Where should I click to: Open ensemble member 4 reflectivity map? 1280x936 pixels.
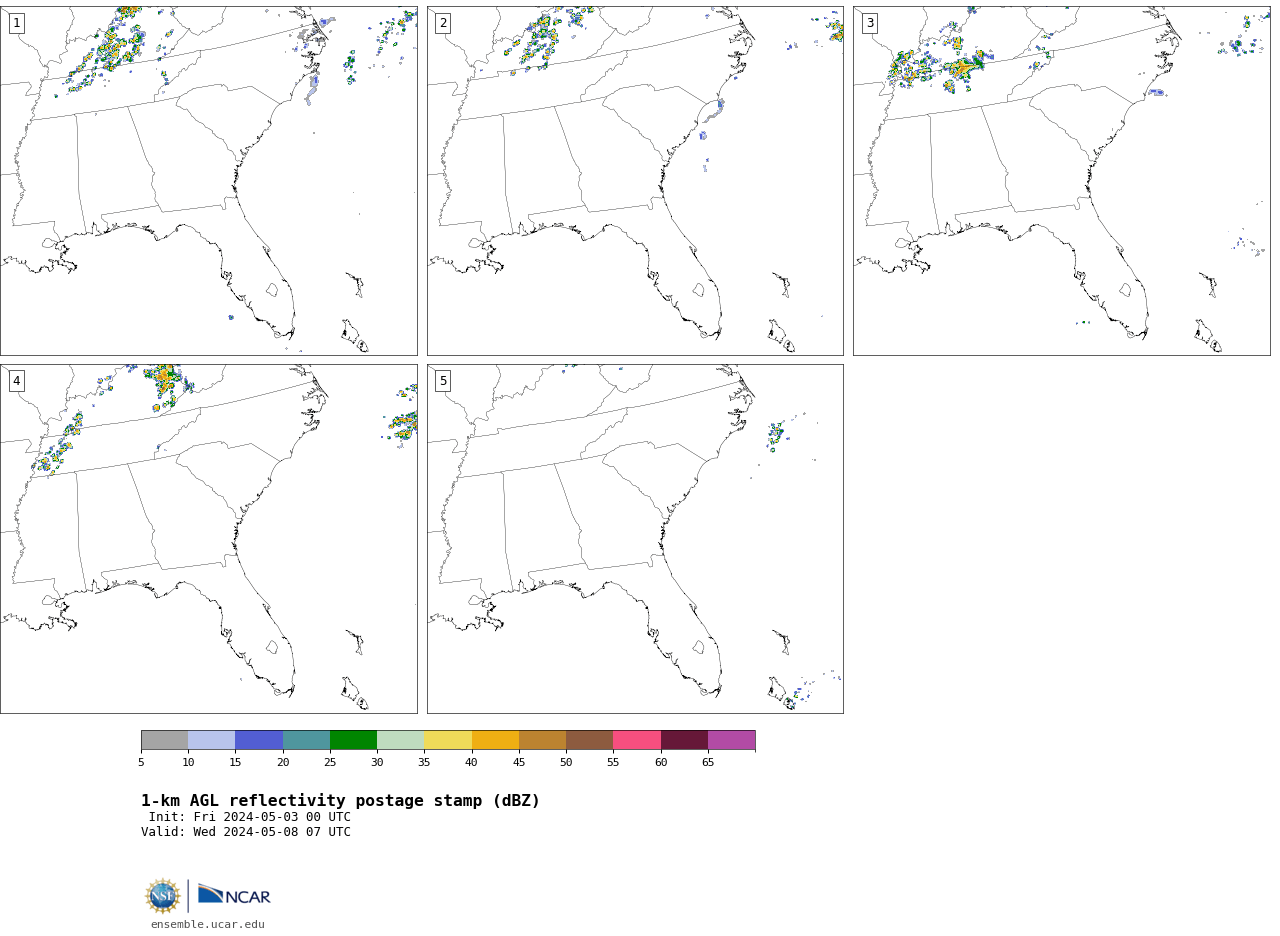[x=209, y=539]
